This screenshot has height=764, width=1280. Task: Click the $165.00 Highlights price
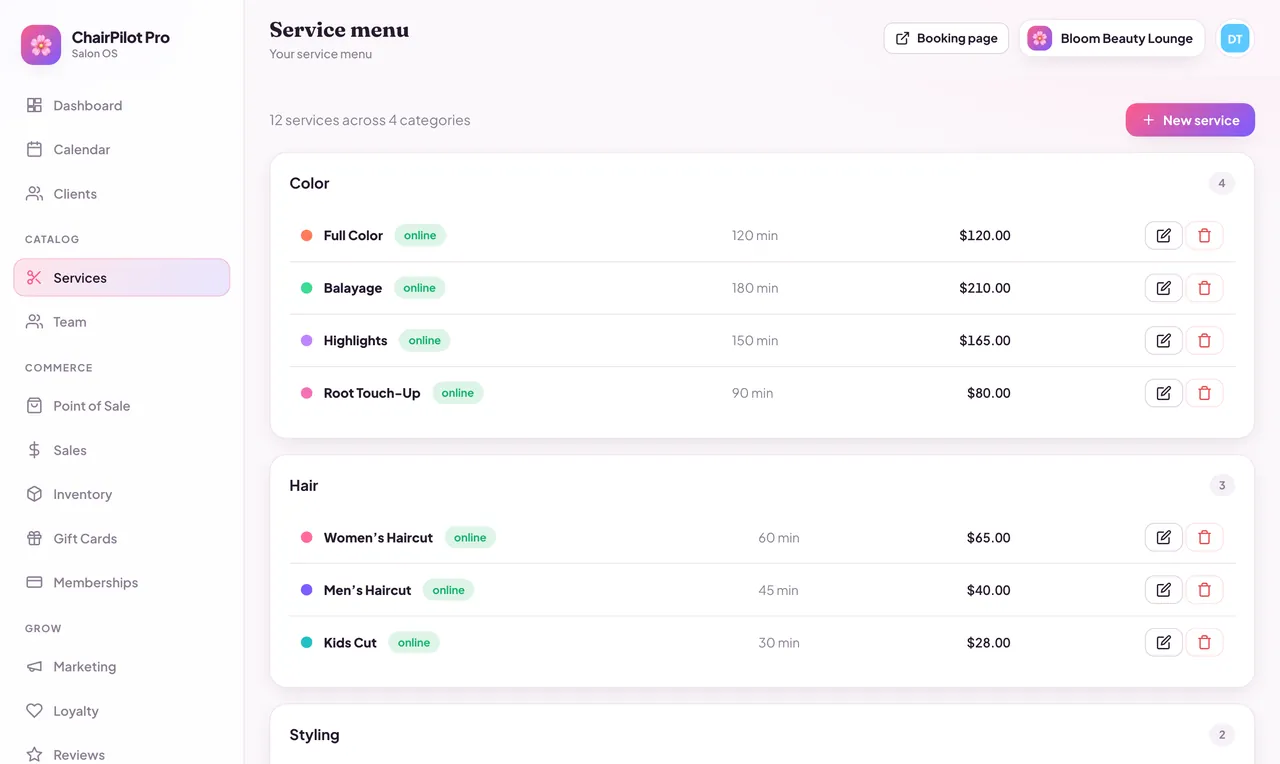(x=985, y=341)
